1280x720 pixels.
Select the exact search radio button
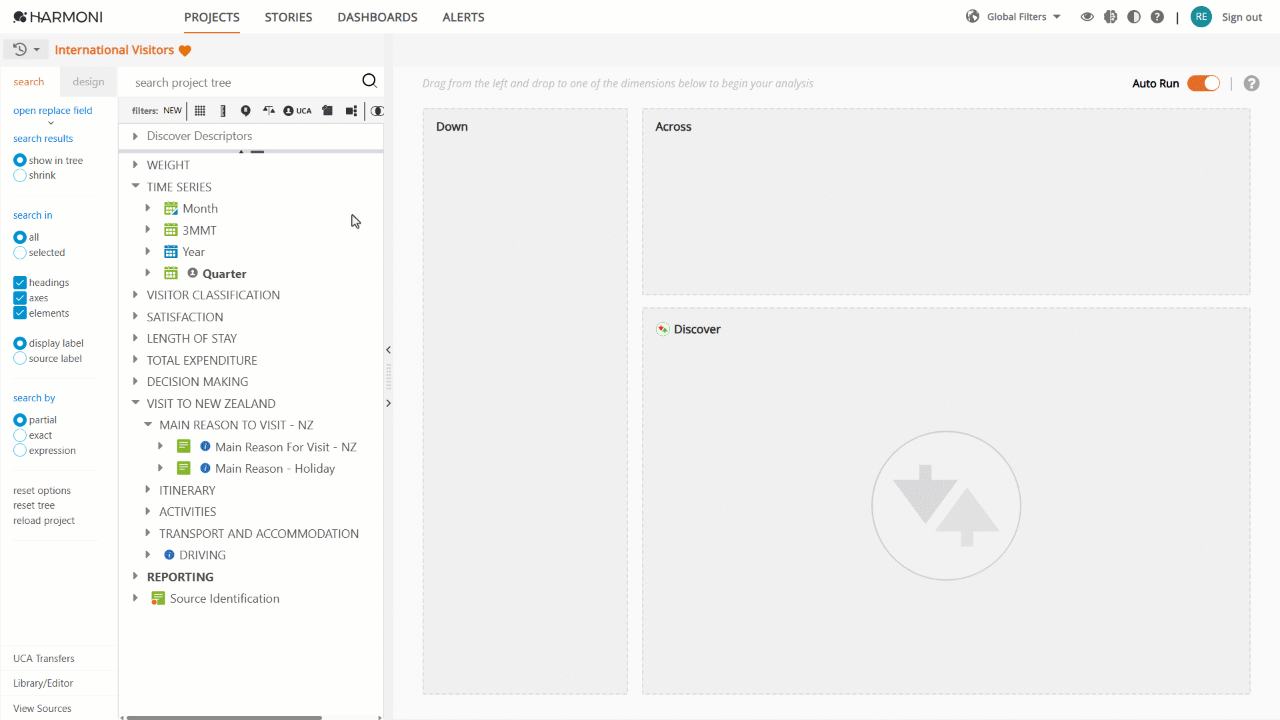(x=20, y=435)
